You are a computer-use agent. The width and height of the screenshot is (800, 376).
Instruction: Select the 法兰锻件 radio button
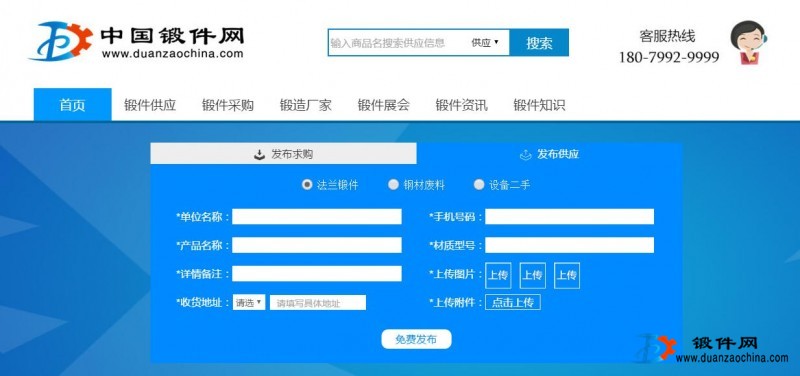point(307,184)
